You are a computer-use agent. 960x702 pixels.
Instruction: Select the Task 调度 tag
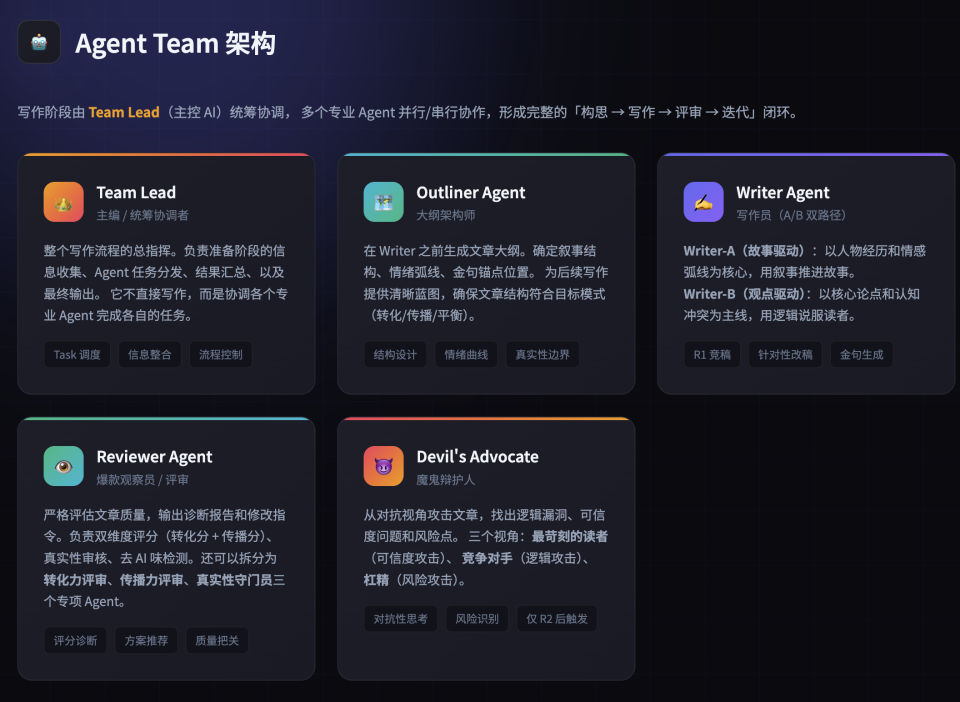76,353
